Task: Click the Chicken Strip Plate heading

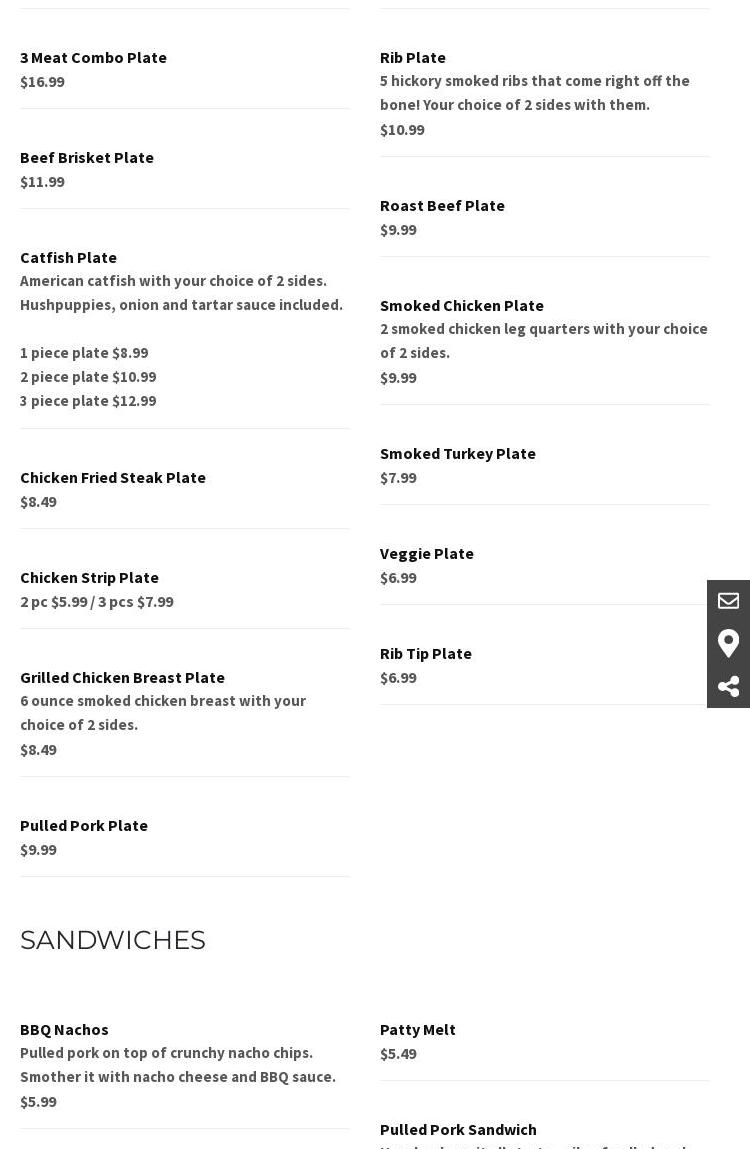Action: tap(89, 577)
